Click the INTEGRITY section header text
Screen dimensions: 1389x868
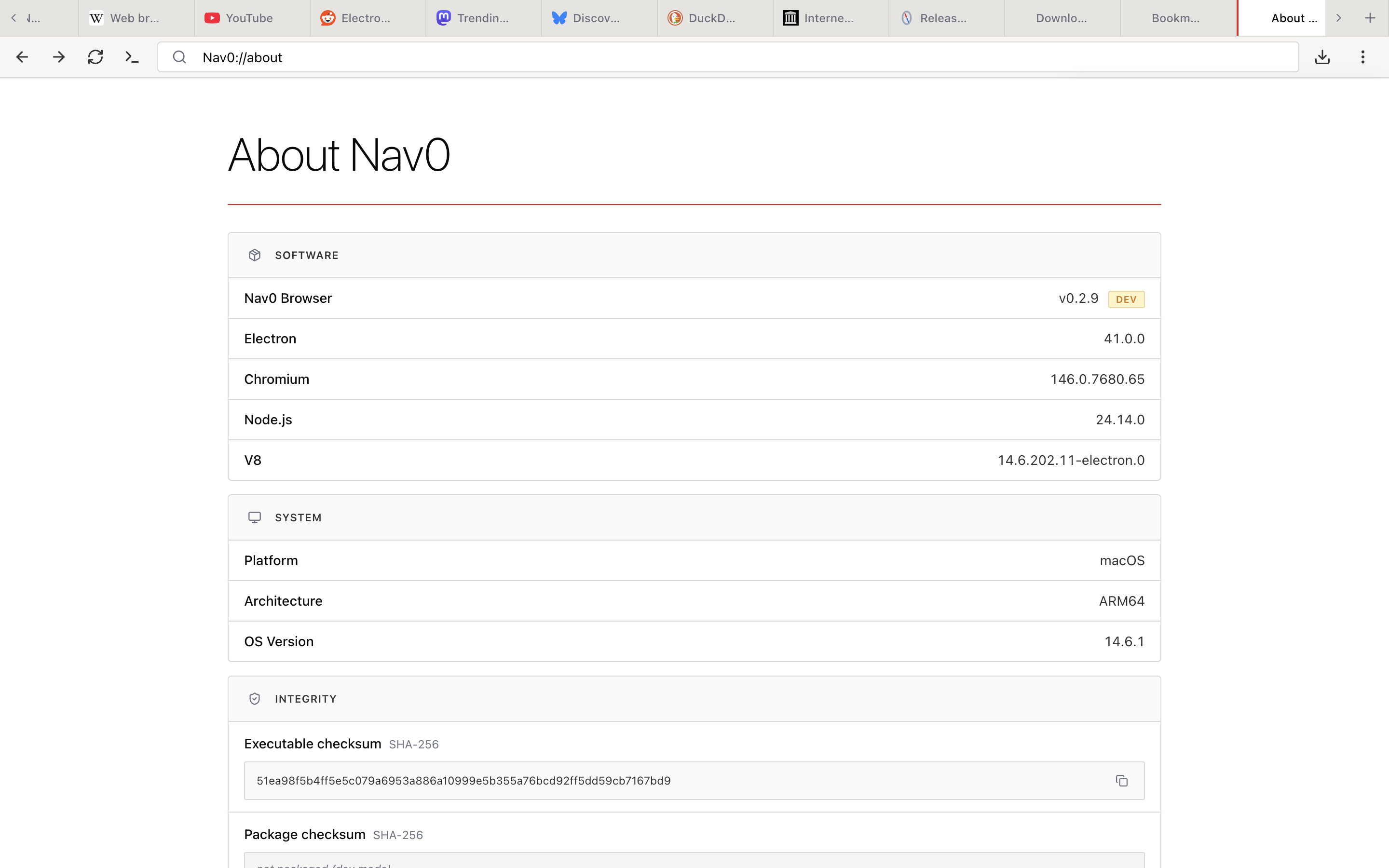pos(305,699)
